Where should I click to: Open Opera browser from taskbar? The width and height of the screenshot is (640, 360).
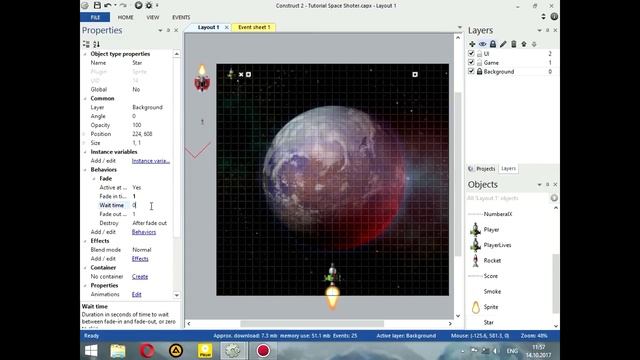(147, 351)
